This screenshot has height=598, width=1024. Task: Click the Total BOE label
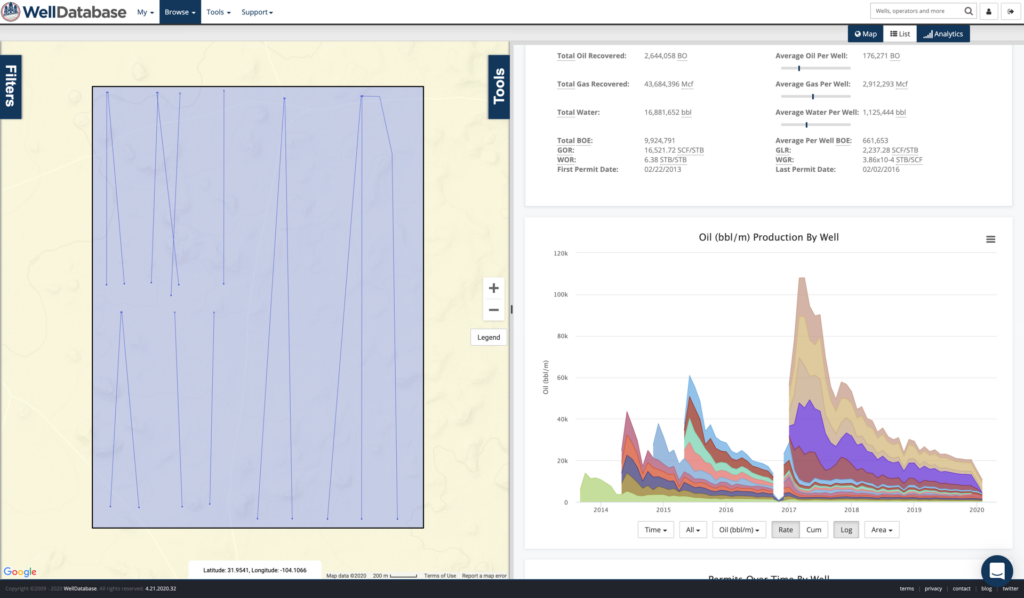tap(575, 140)
